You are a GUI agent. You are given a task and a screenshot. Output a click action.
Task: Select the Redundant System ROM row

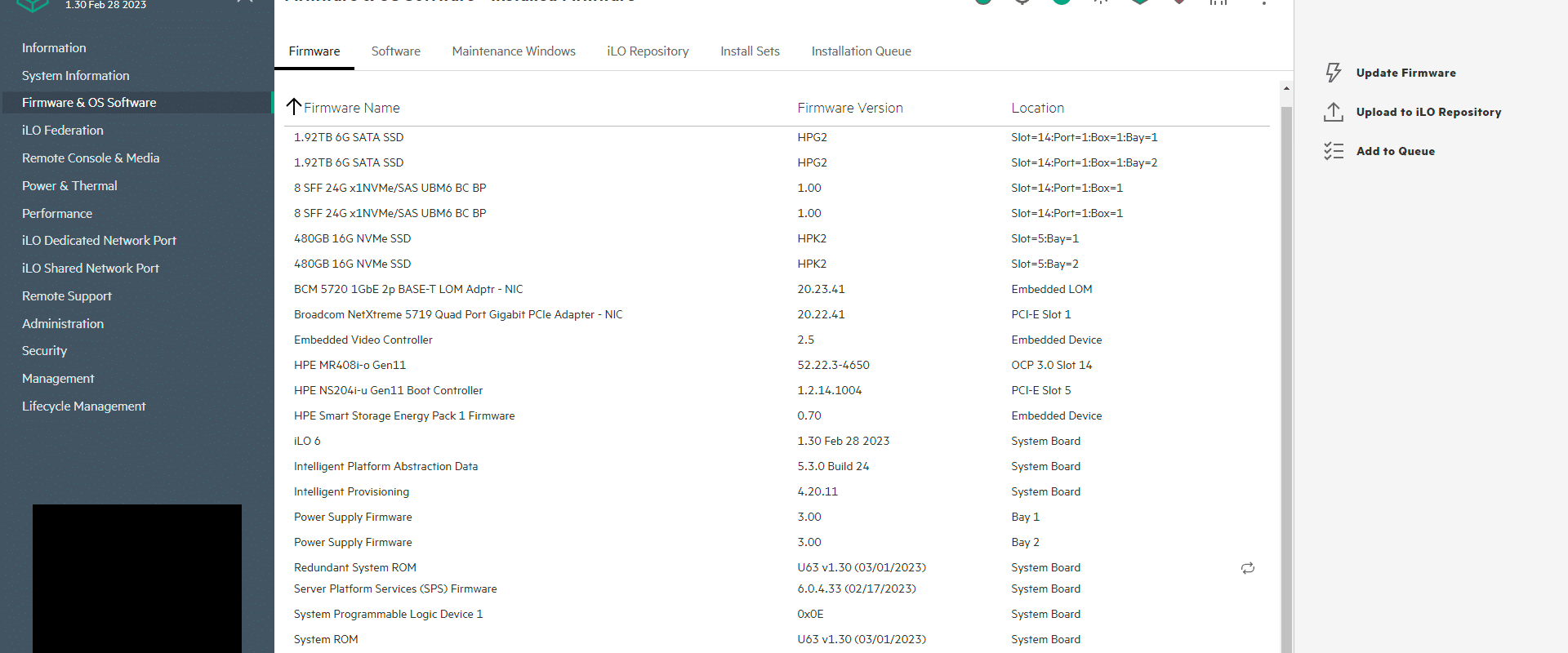point(777,567)
